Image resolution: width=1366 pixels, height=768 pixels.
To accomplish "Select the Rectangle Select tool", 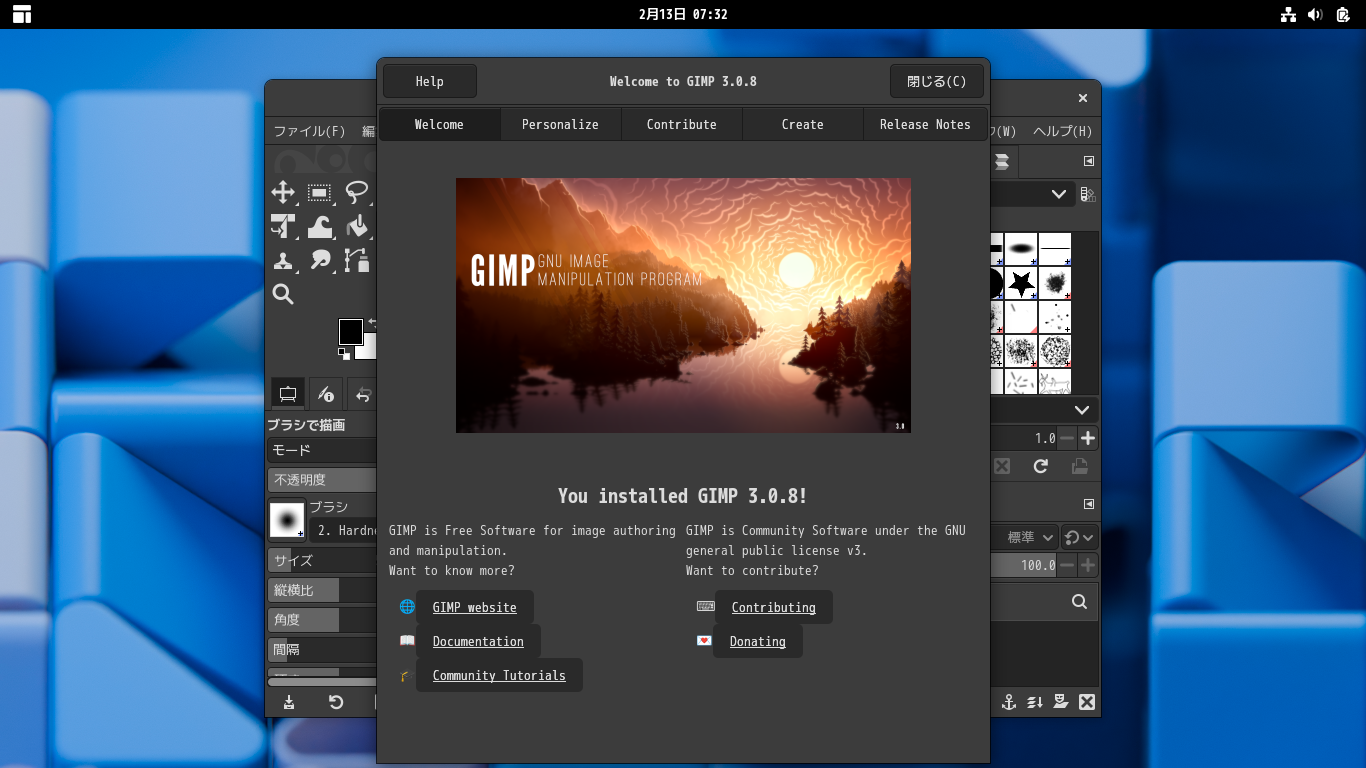I will [x=320, y=193].
